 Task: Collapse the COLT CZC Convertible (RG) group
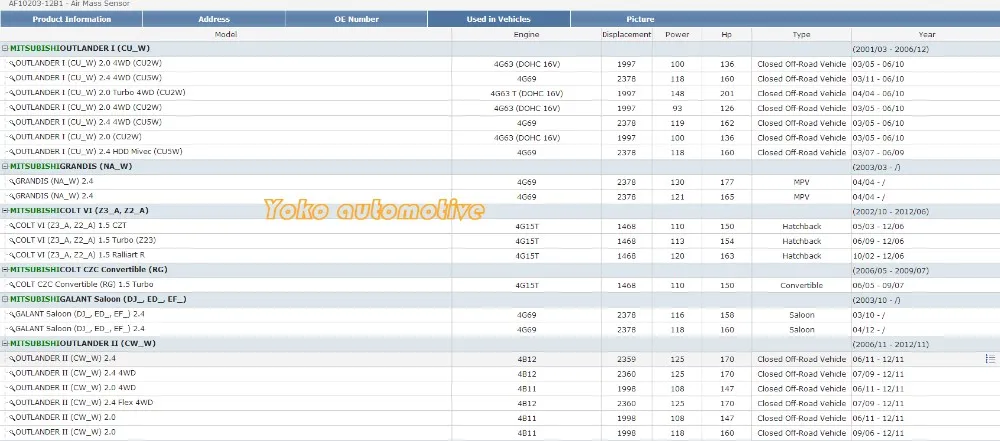click(5, 270)
